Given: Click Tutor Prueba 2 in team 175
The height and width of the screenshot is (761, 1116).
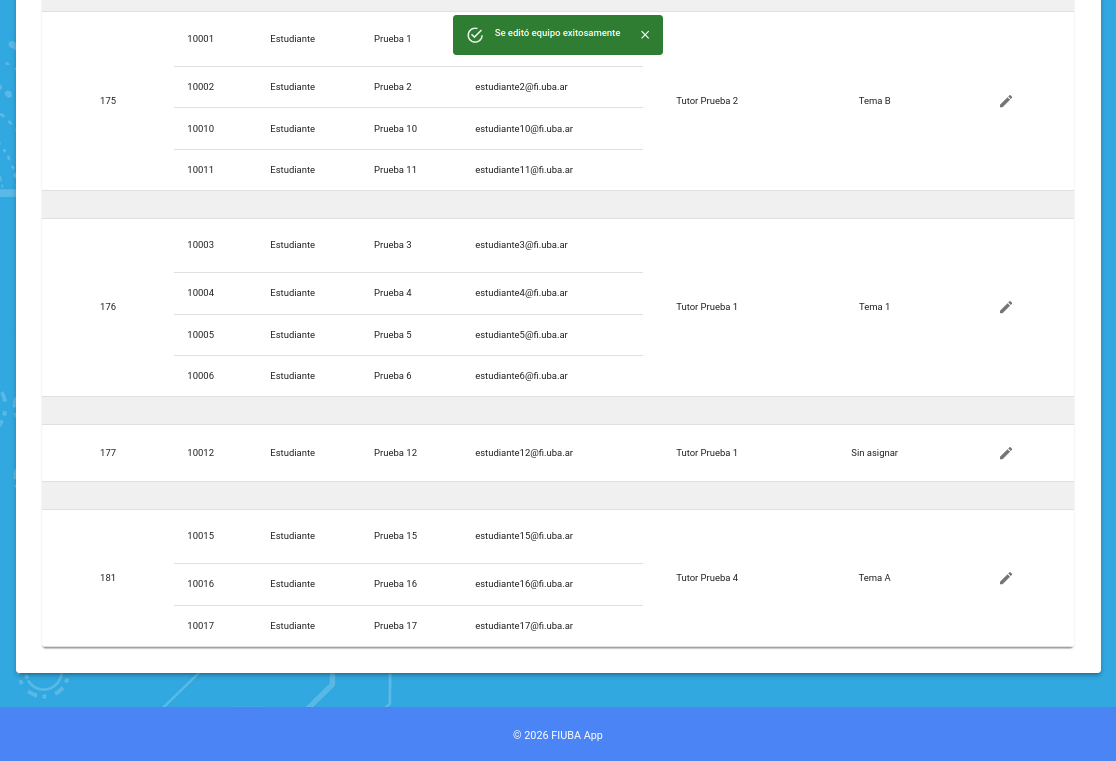Looking at the screenshot, I should [x=707, y=101].
